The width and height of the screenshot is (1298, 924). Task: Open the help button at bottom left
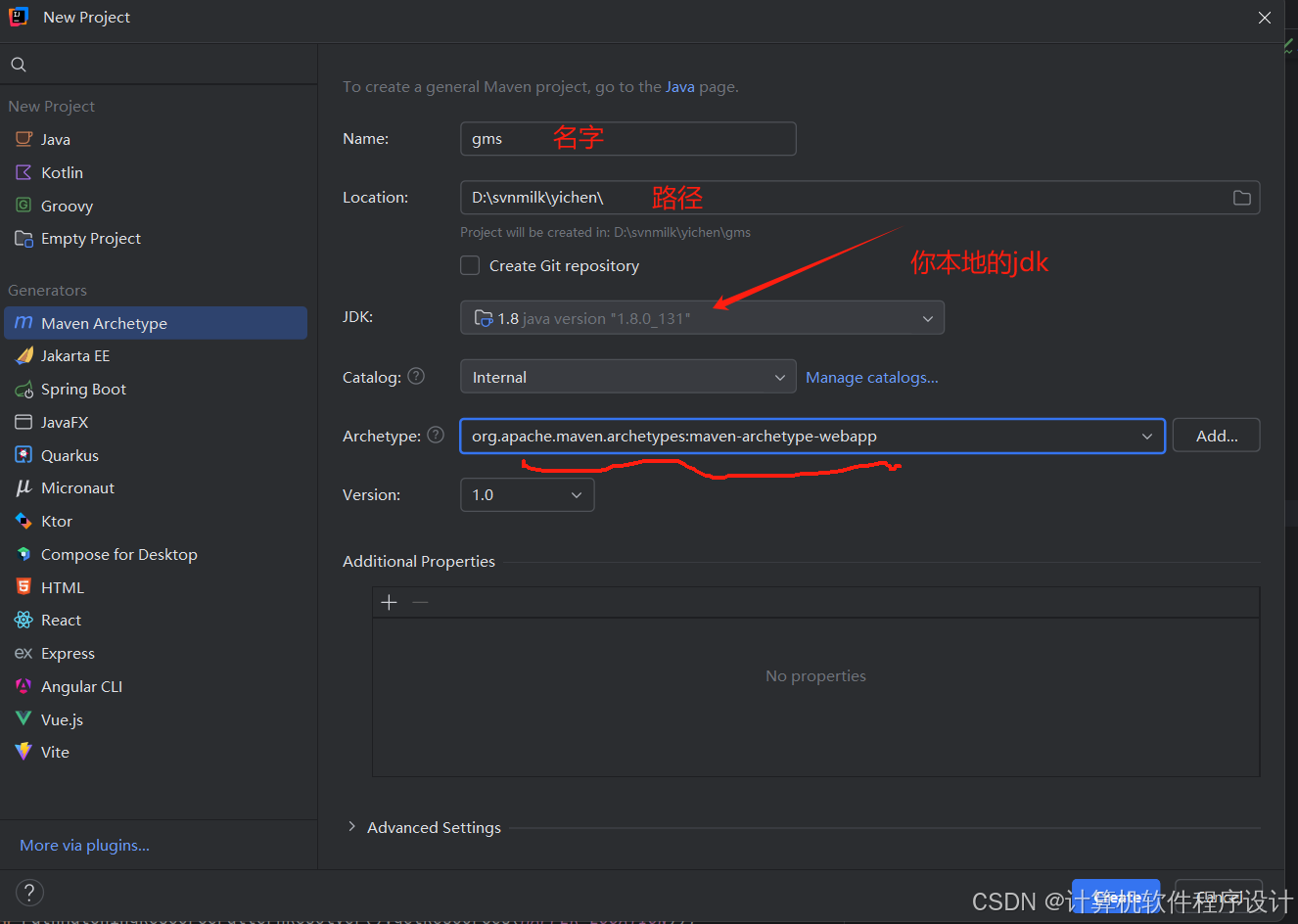point(29,892)
